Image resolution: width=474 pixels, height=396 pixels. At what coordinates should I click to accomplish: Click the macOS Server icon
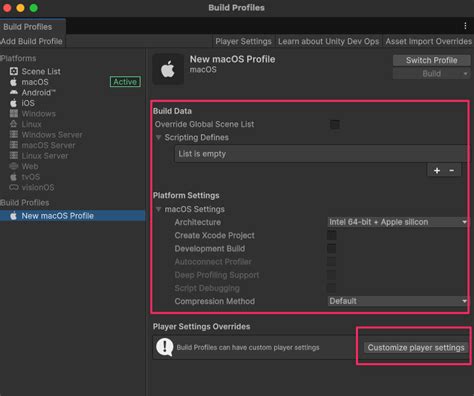(14, 145)
